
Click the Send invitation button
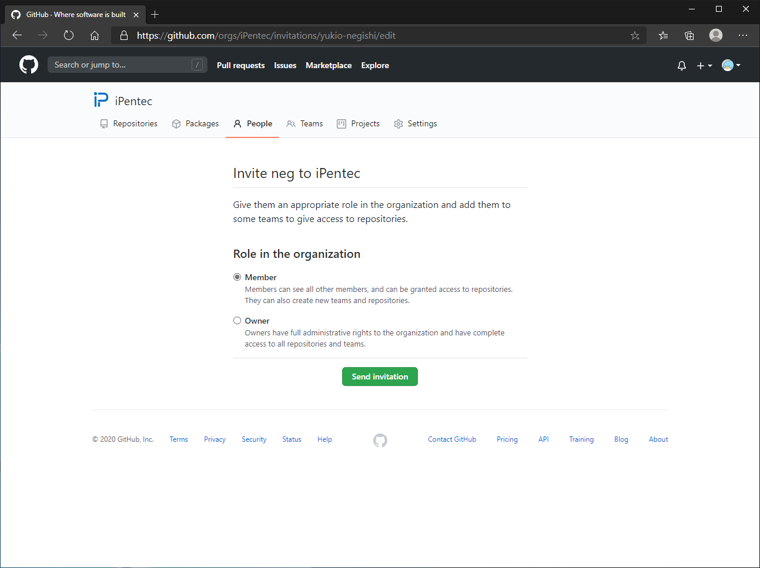(380, 377)
